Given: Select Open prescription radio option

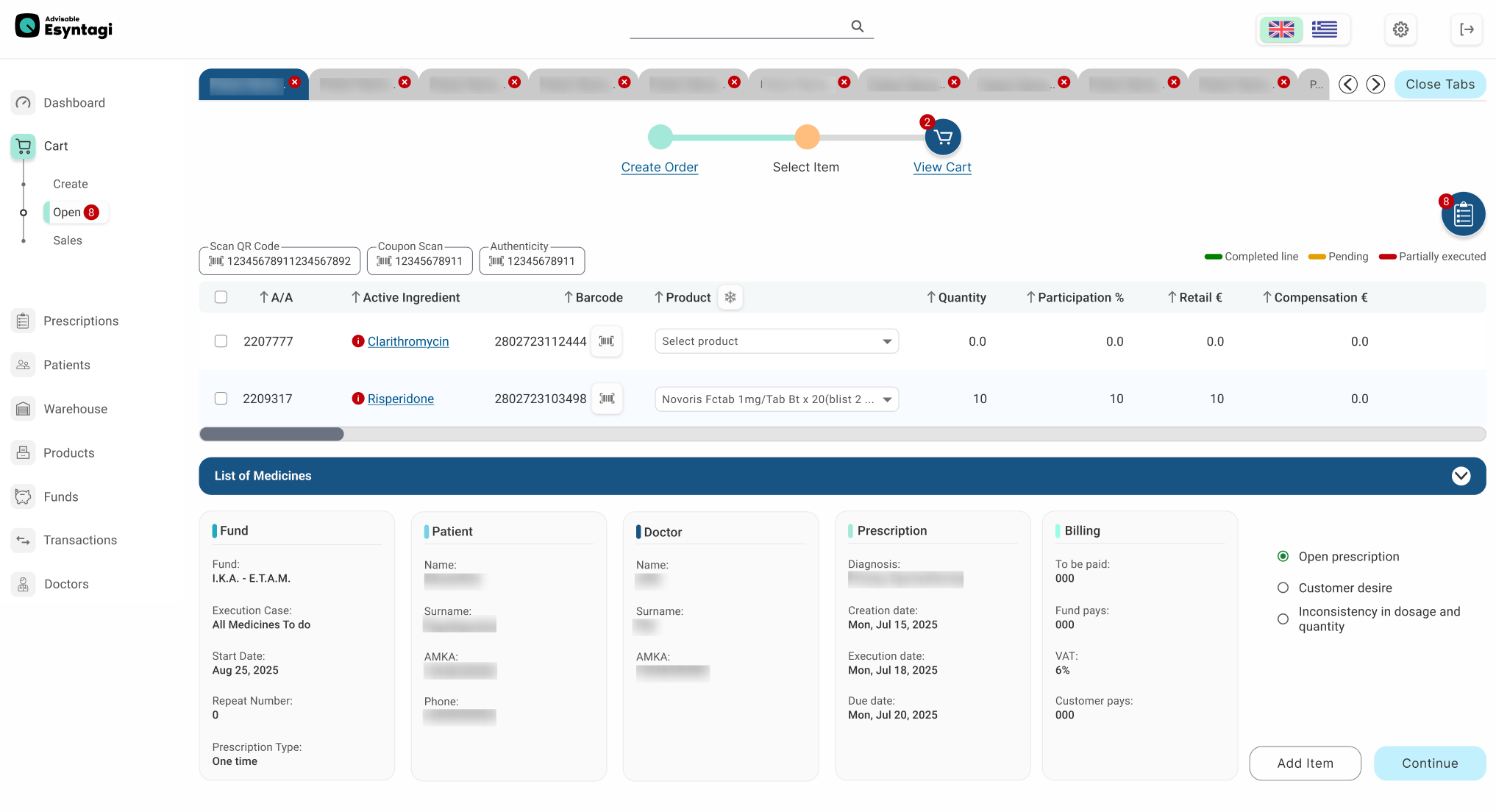Looking at the screenshot, I should tap(1283, 556).
